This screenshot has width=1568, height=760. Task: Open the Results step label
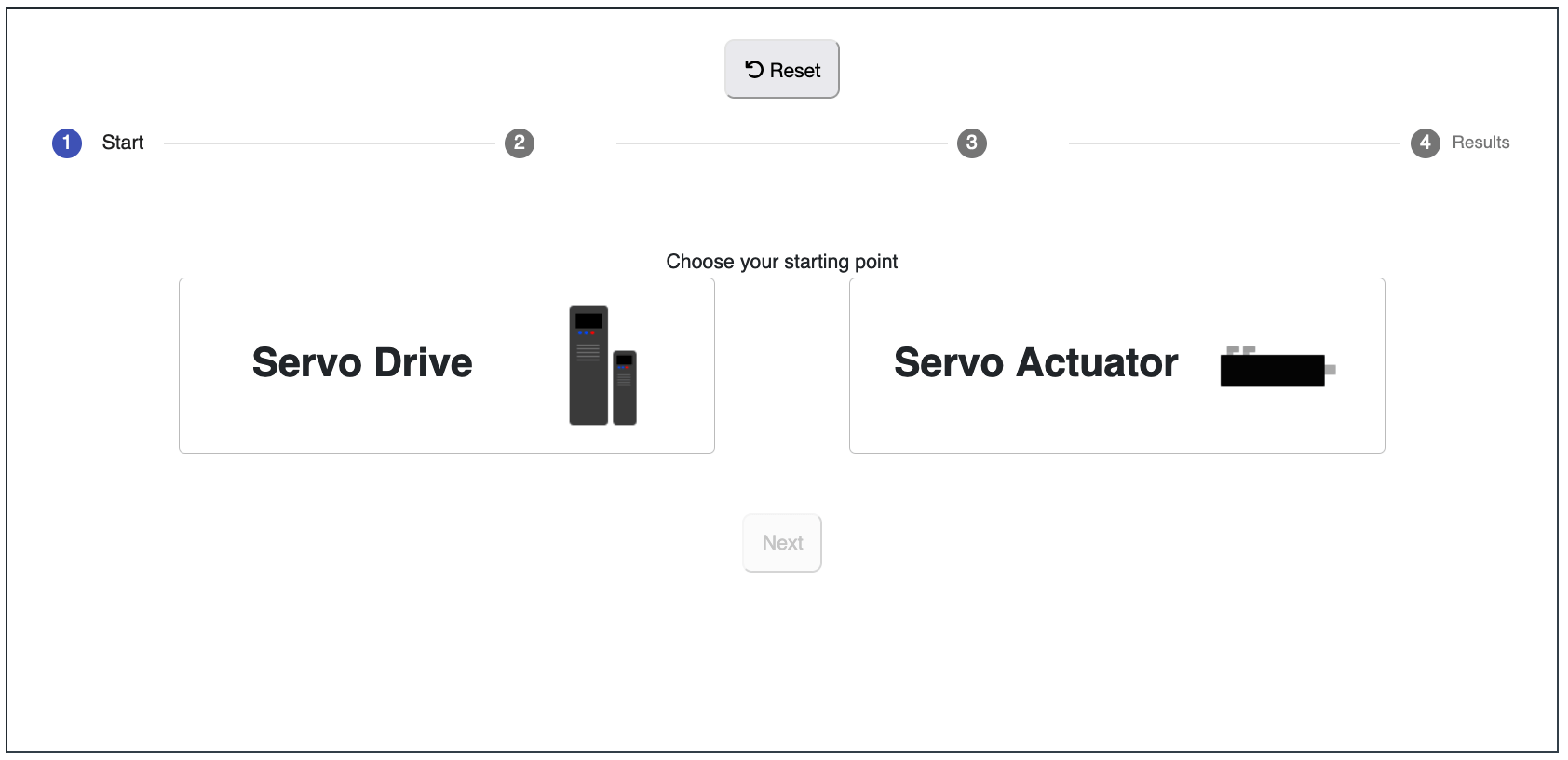tap(1480, 142)
